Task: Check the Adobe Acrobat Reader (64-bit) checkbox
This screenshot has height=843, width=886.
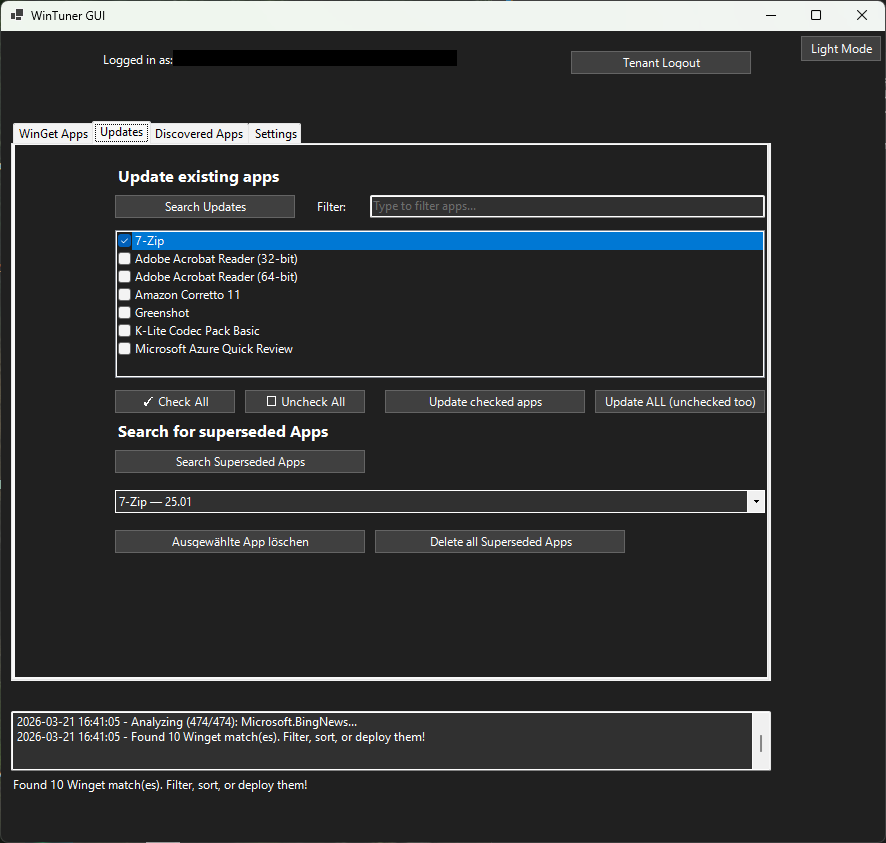Action: click(x=125, y=277)
